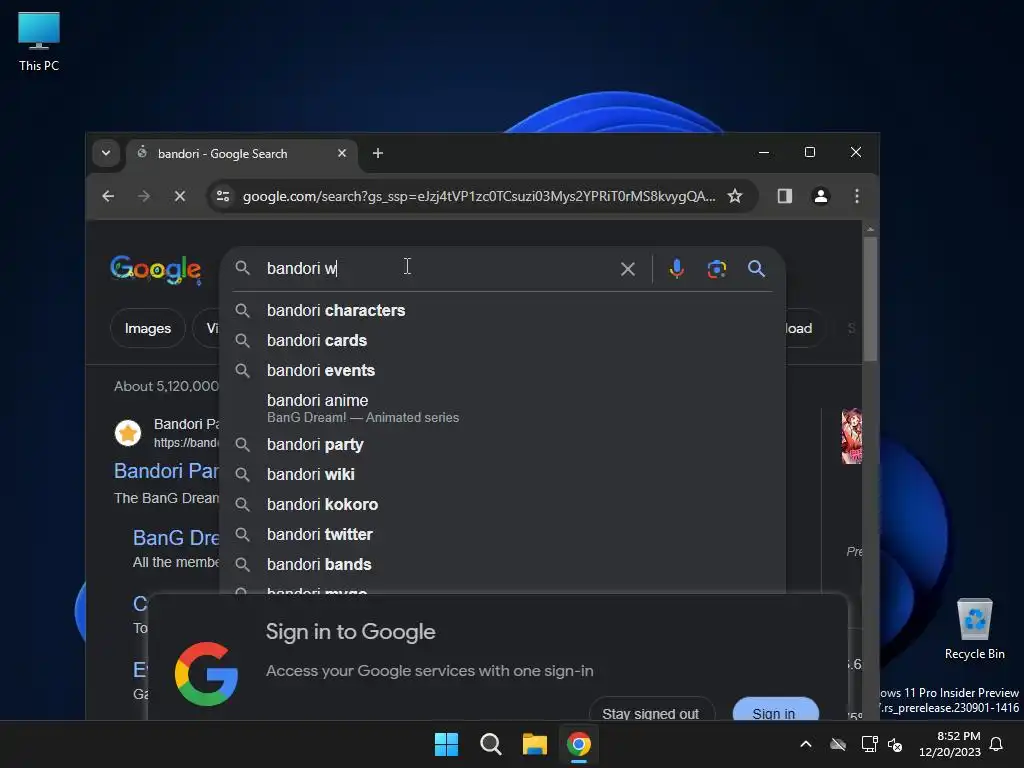Click the Bandori Party site favicon
This screenshot has height=768, width=1024.
128,432
